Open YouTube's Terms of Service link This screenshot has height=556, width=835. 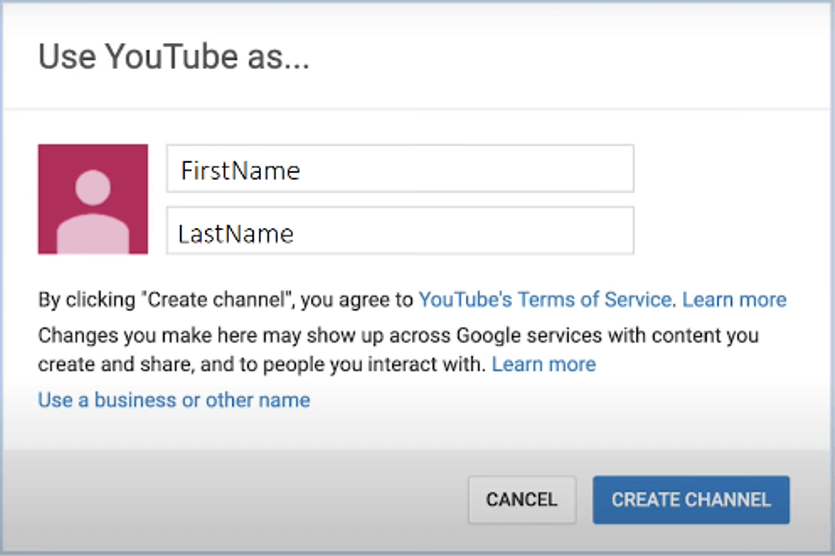(x=545, y=299)
